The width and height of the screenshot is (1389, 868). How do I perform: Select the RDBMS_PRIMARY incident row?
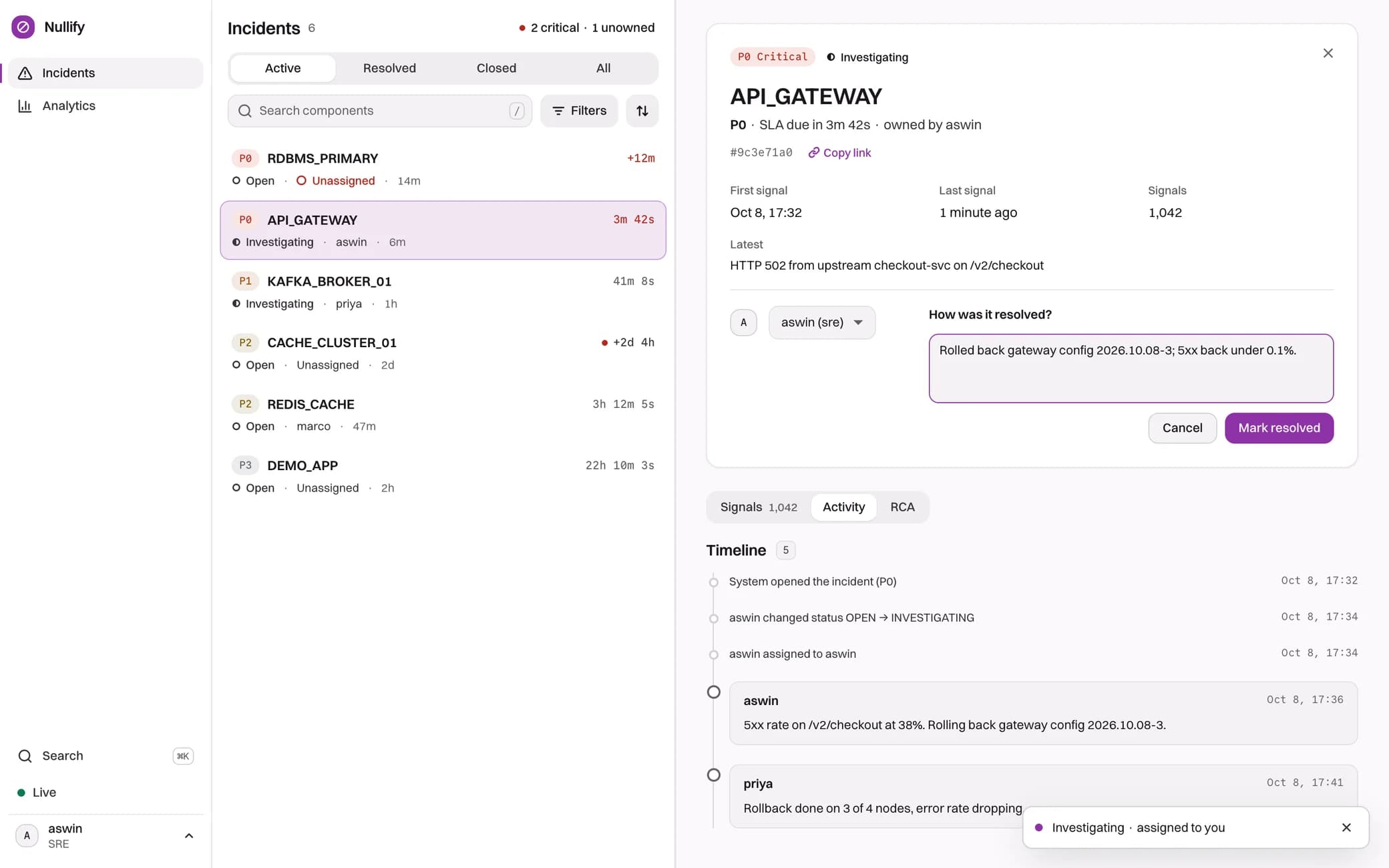pyautogui.click(x=443, y=169)
